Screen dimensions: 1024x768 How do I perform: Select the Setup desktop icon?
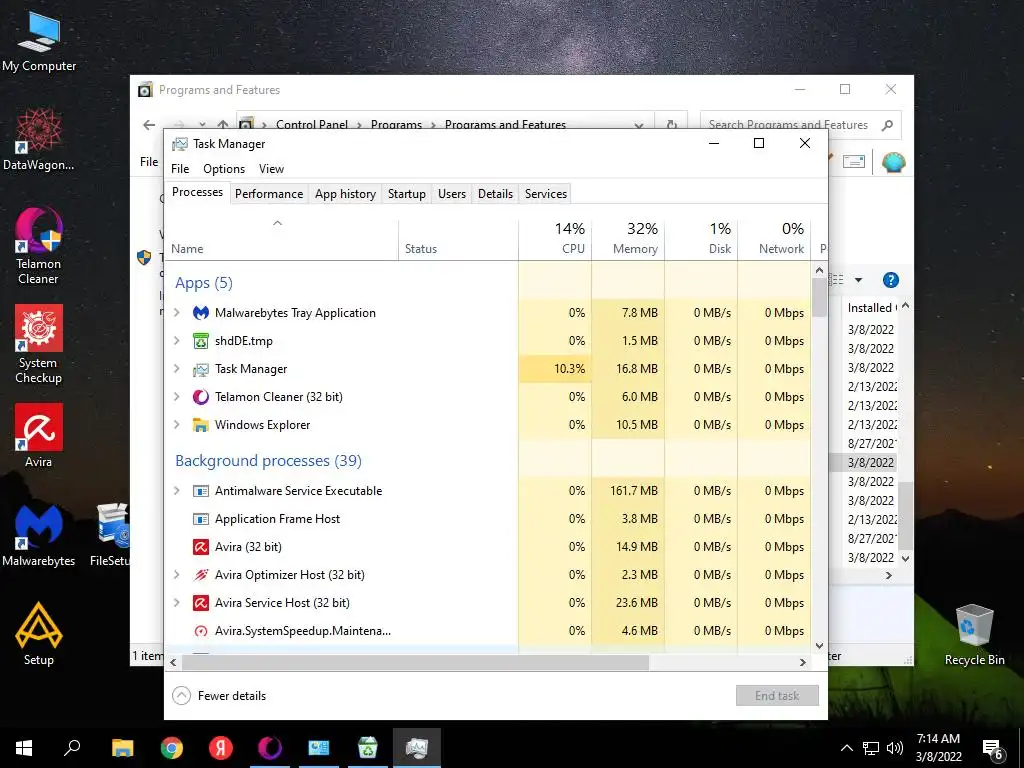click(39, 633)
